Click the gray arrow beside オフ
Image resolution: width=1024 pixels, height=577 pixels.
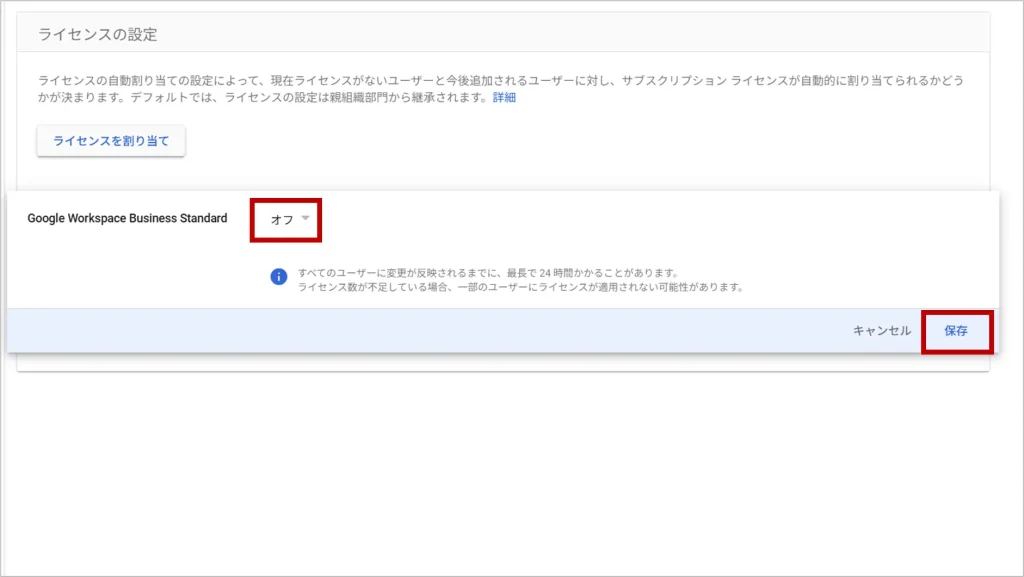pyautogui.click(x=306, y=219)
